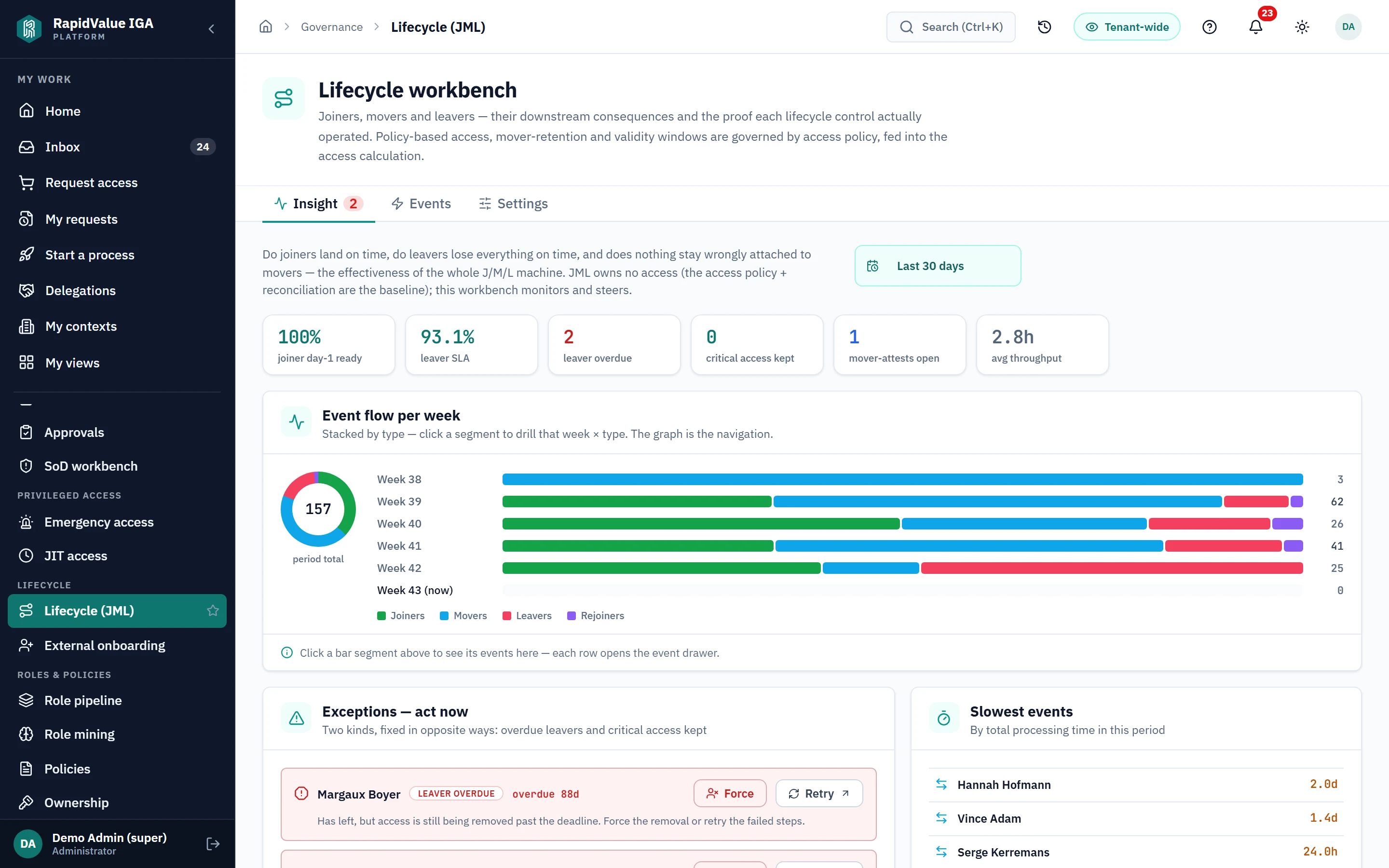Image resolution: width=1389 pixels, height=868 pixels.
Task: Select the Insight tab
Action: point(318,204)
